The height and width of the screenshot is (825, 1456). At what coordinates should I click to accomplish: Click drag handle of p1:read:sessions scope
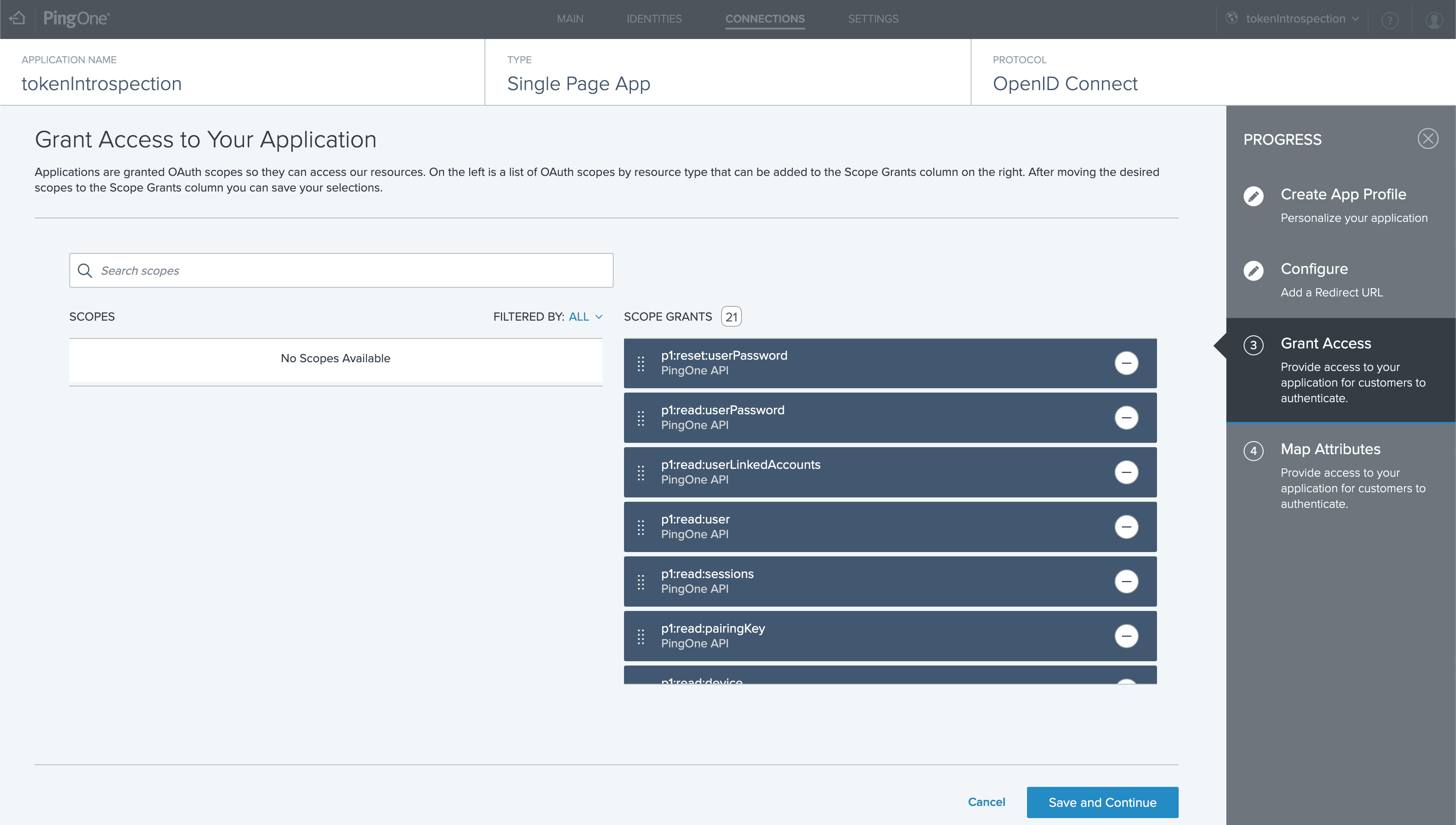click(641, 582)
